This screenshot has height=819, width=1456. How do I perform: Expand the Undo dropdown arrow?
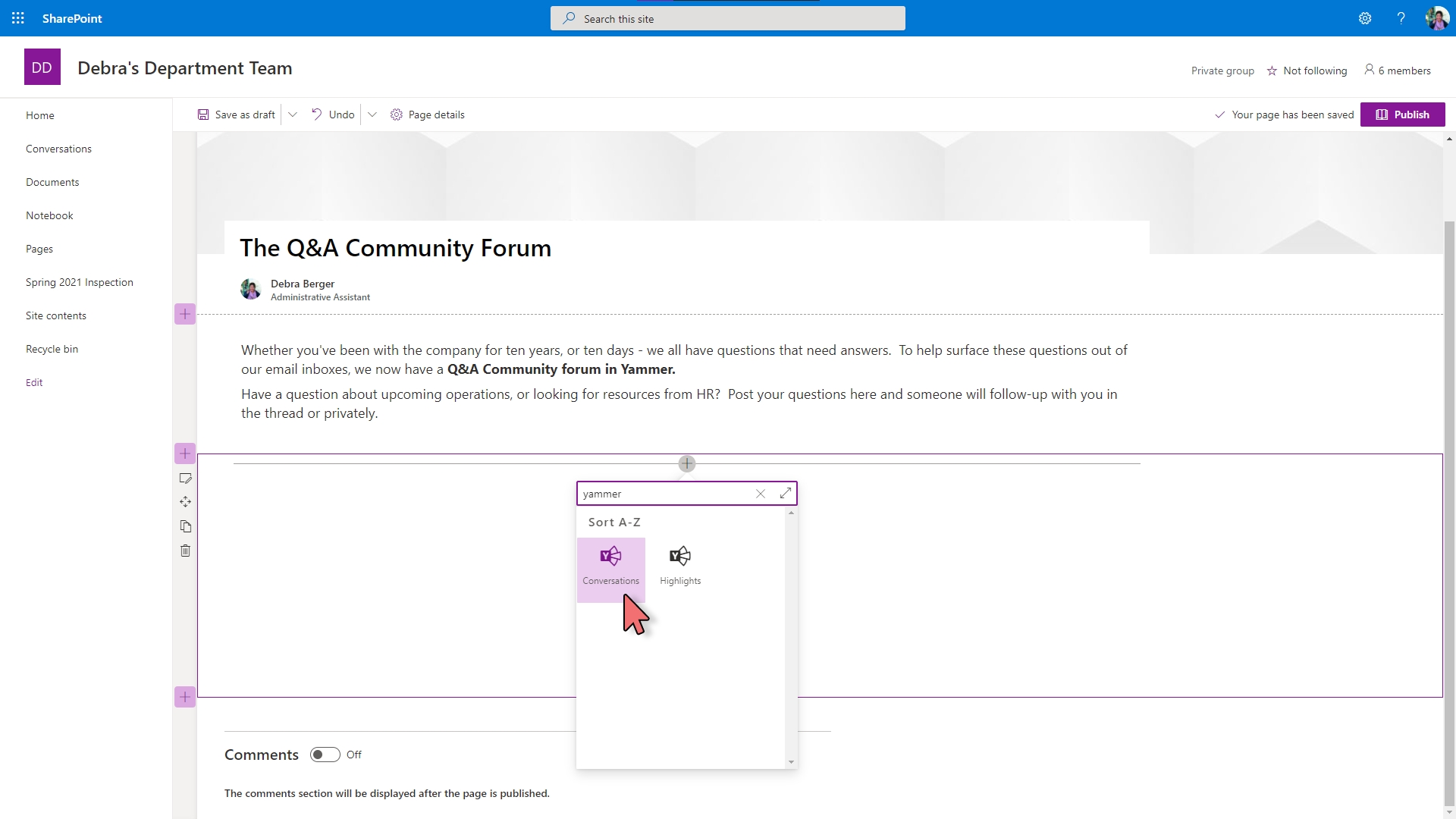[372, 115]
